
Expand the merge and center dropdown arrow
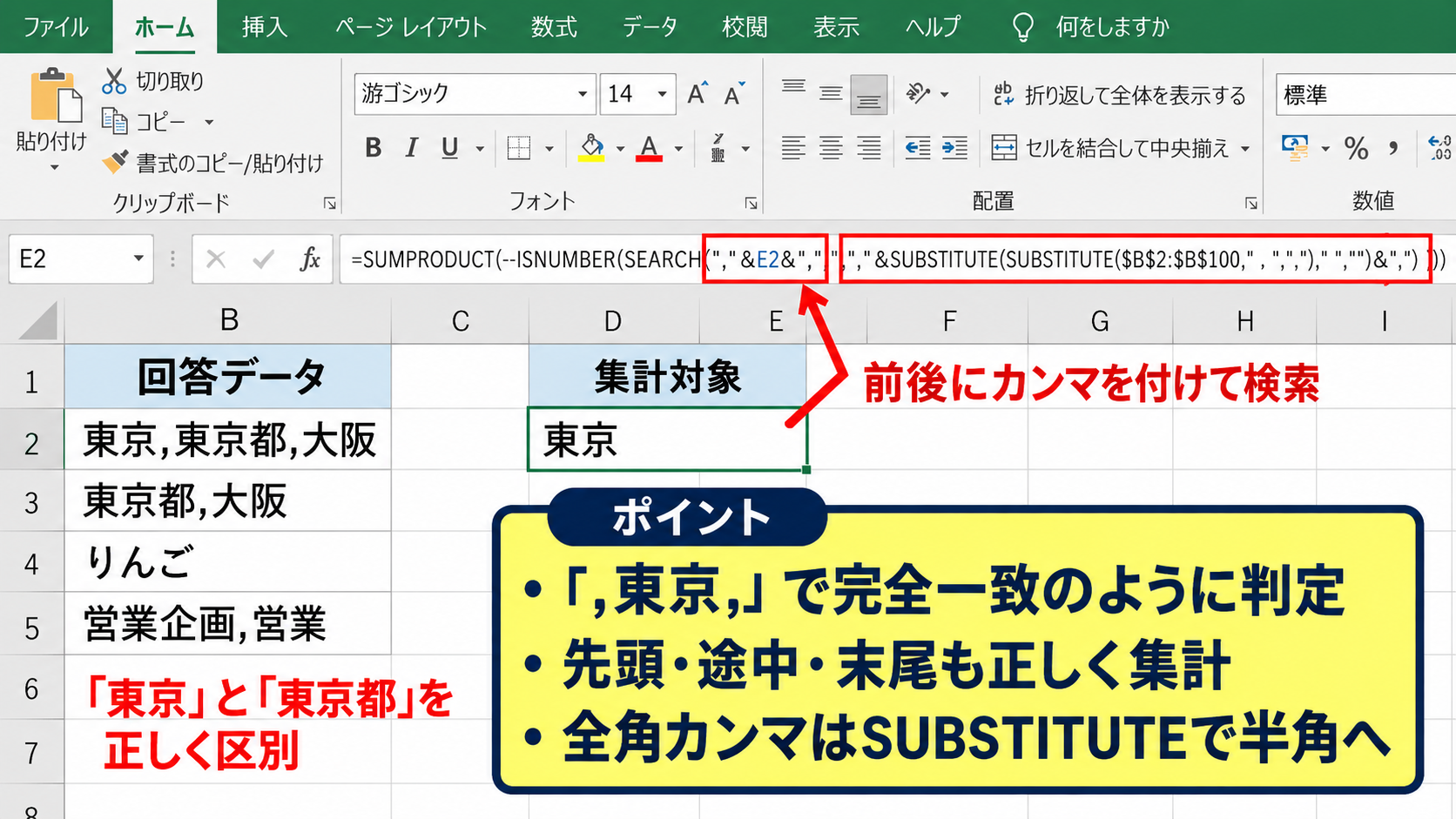pos(1245,149)
